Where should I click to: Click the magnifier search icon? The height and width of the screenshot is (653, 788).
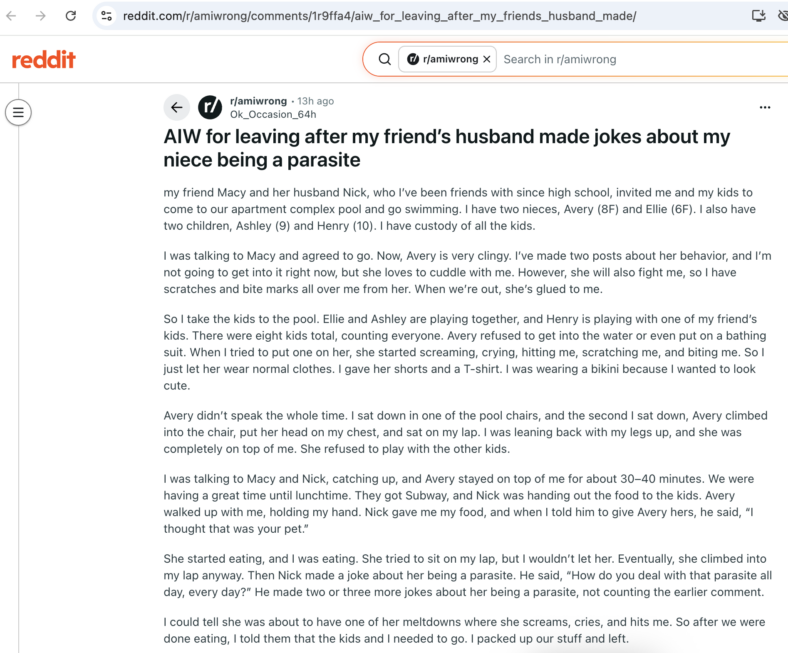[384, 59]
